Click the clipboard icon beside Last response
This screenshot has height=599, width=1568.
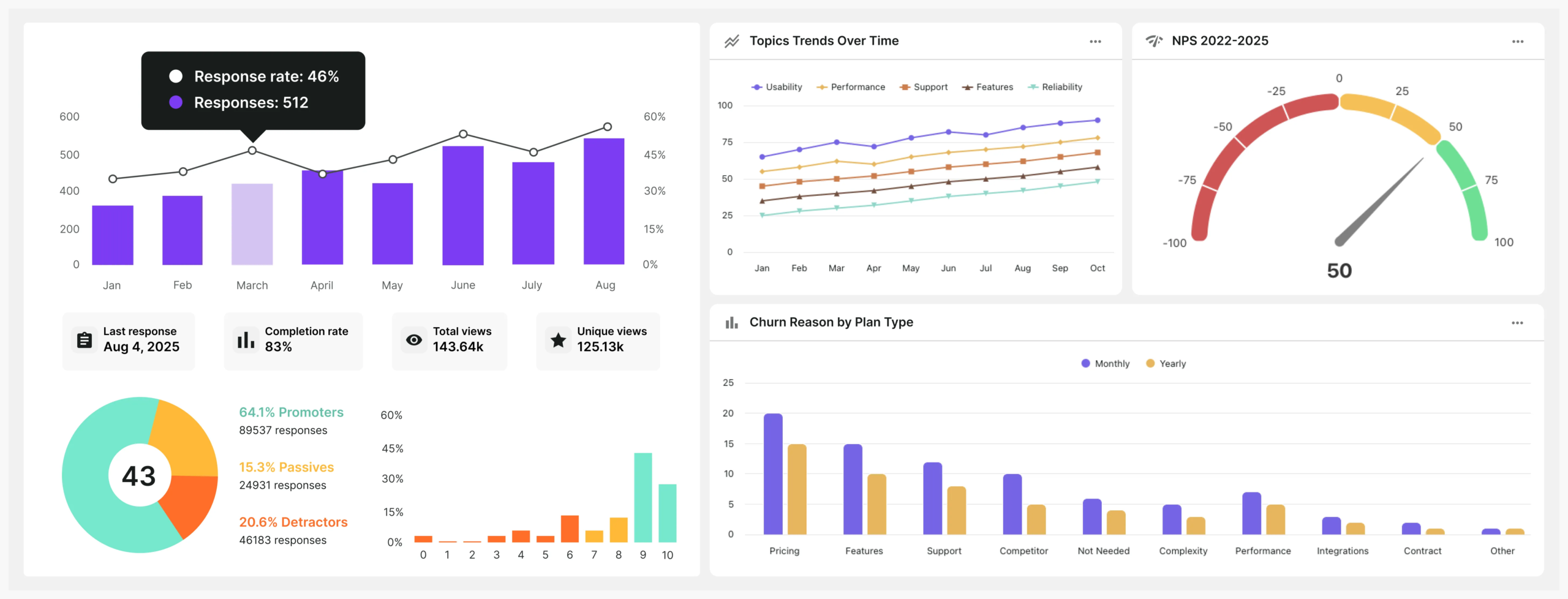click(85, 340)
